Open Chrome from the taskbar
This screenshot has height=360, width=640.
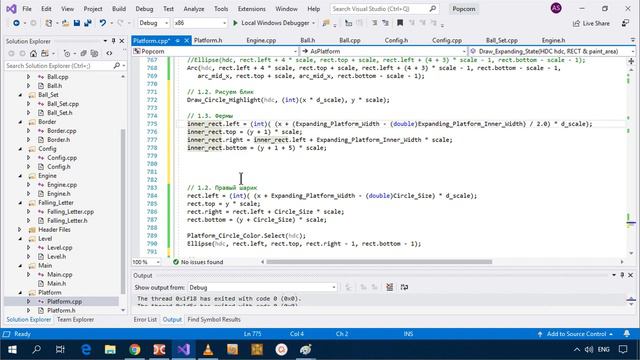(135, 350)
